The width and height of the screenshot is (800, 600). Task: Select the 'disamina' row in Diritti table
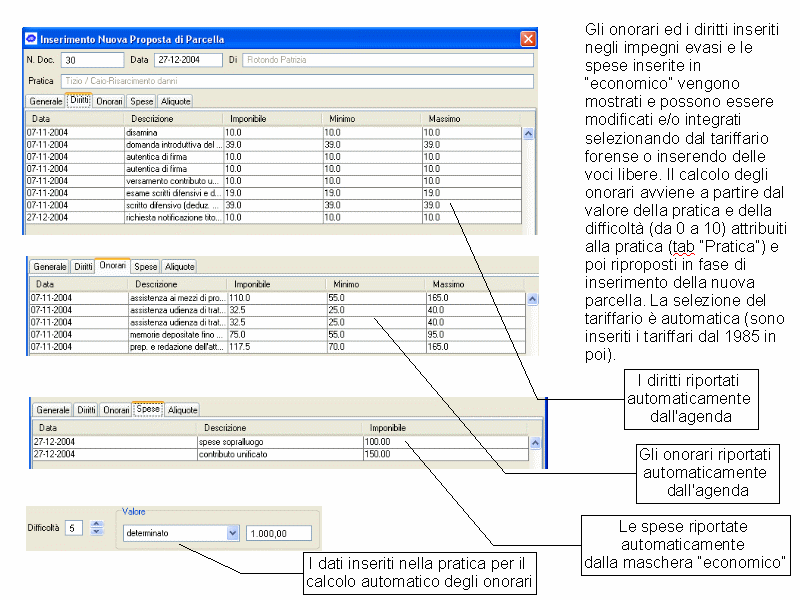click(x=274, y=133)
